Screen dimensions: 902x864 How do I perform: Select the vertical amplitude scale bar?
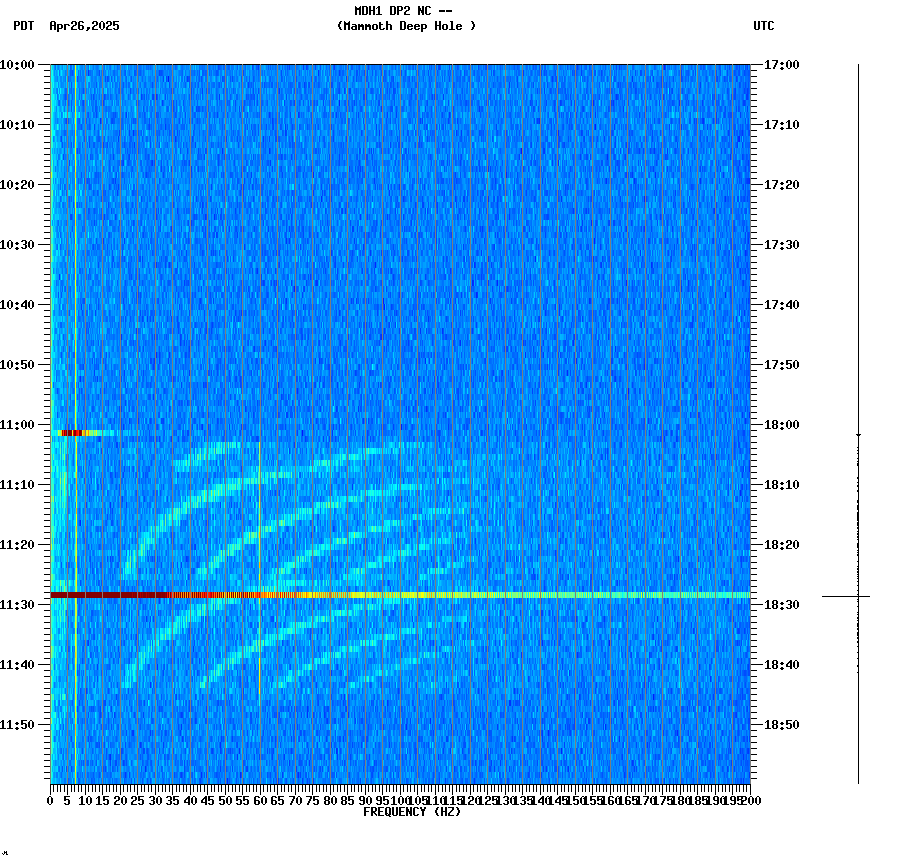858,420
